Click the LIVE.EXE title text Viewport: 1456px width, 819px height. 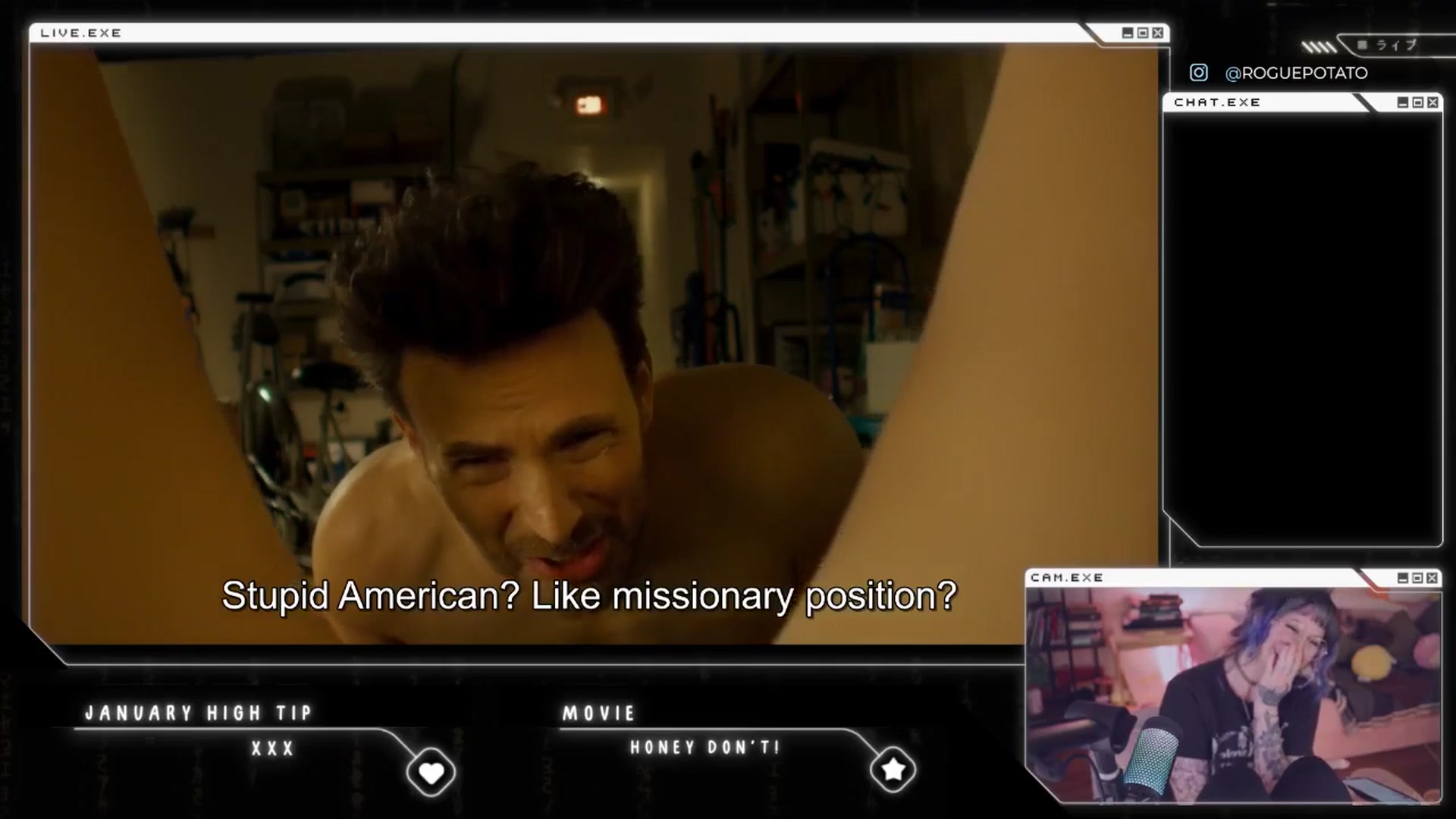coord(81,33)
